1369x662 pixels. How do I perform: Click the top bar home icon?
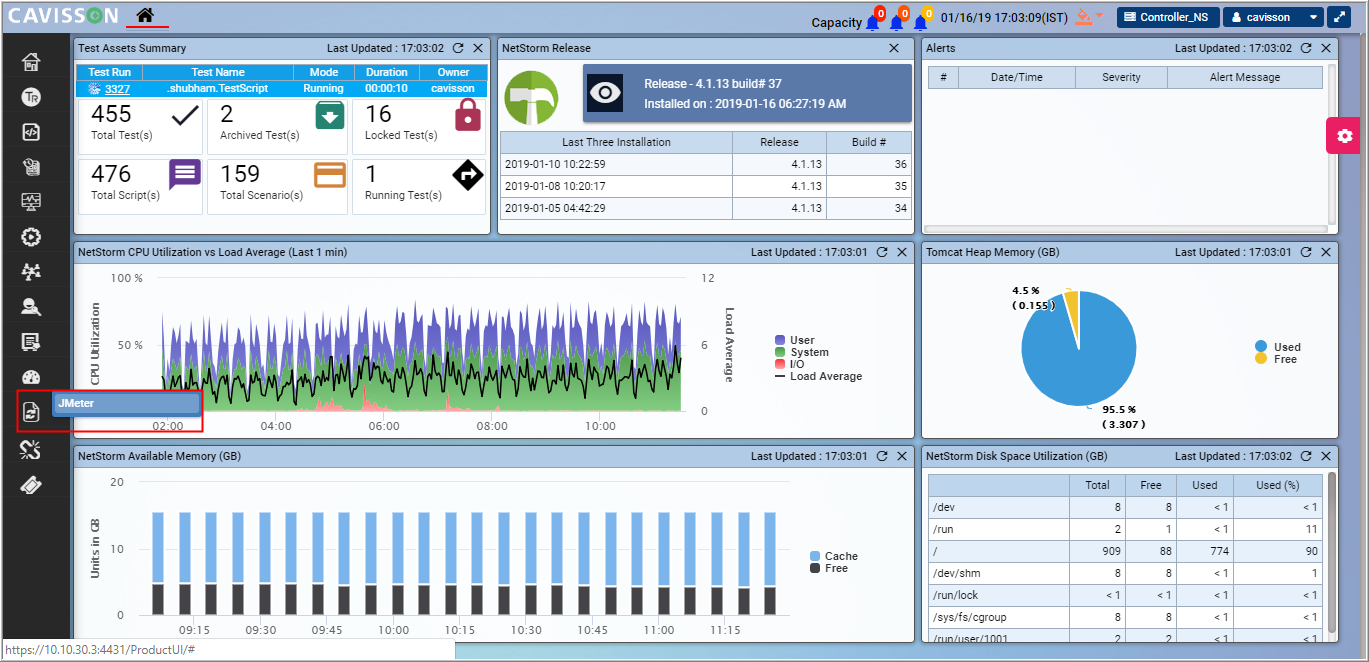click(x=146, y=15)
